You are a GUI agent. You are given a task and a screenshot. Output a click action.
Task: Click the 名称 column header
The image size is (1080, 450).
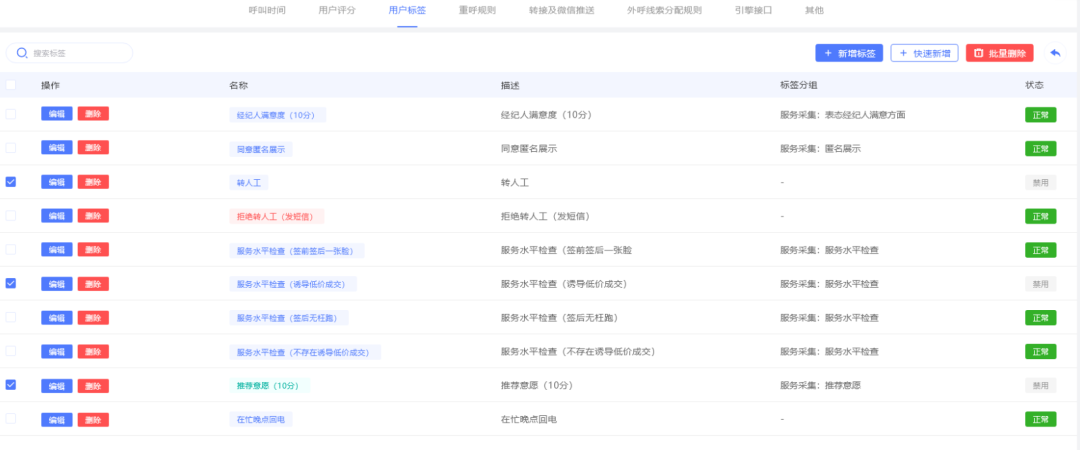238,85
